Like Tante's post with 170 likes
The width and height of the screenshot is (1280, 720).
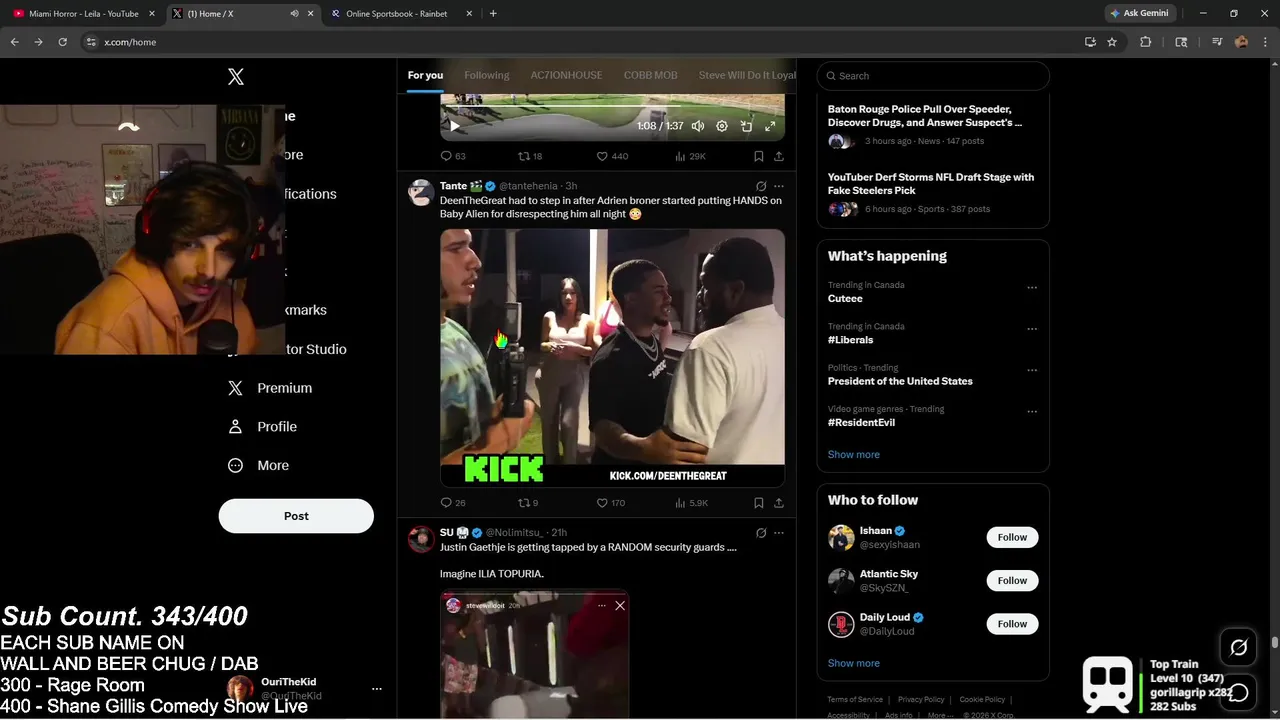coord(611,503)
